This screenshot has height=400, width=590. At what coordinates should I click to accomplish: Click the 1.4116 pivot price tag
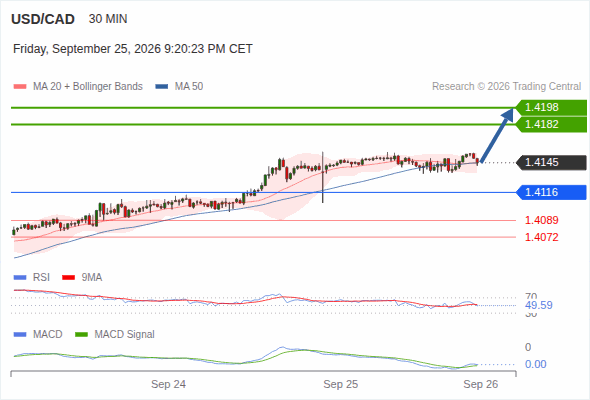551,192
